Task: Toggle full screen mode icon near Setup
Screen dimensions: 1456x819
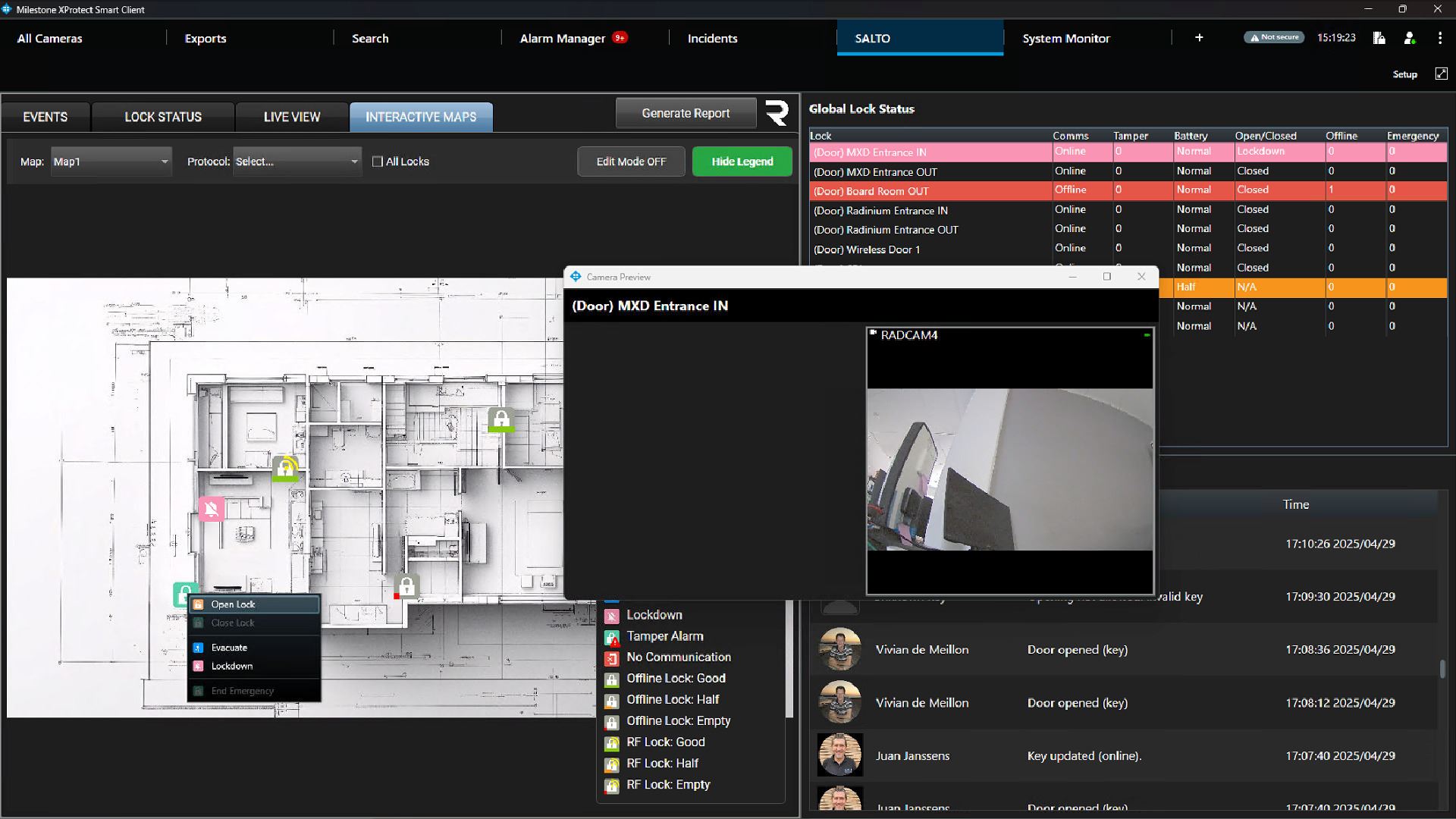Action: click(1441, 74)
